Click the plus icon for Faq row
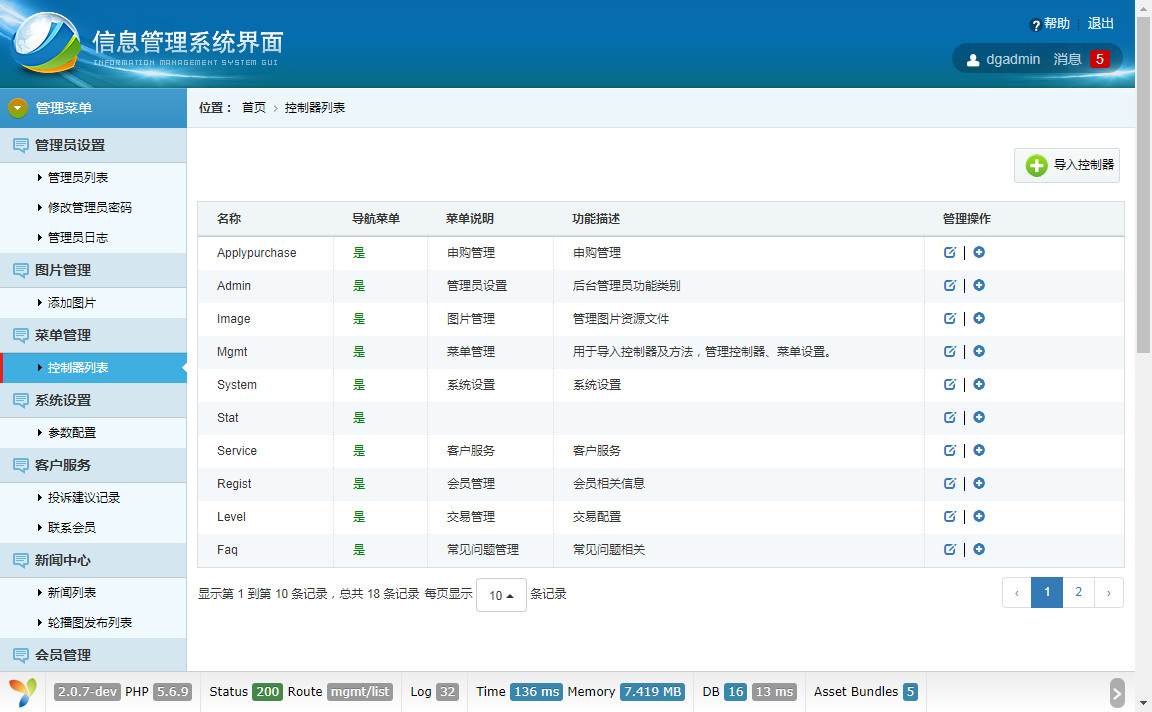 (979, 549)
